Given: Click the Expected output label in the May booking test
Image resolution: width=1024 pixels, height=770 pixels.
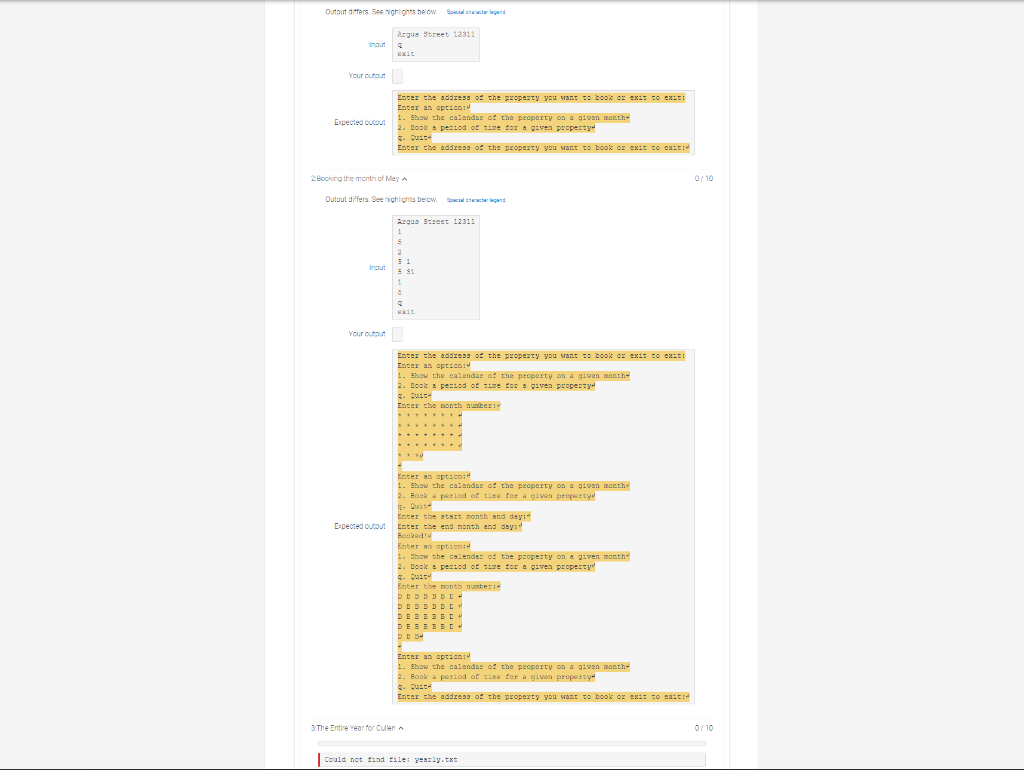Looking at the screenshot, I should pyautogui.click(x=360, y=526).
